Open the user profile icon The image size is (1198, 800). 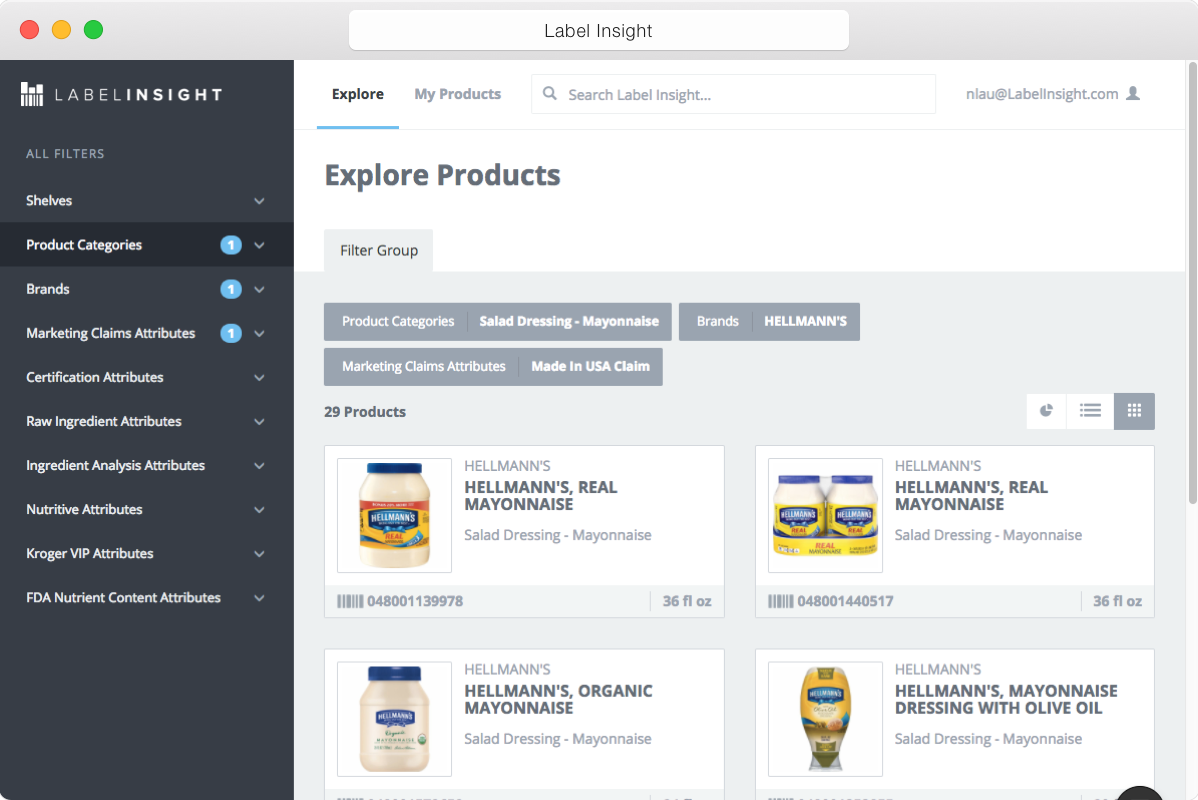1133,93
